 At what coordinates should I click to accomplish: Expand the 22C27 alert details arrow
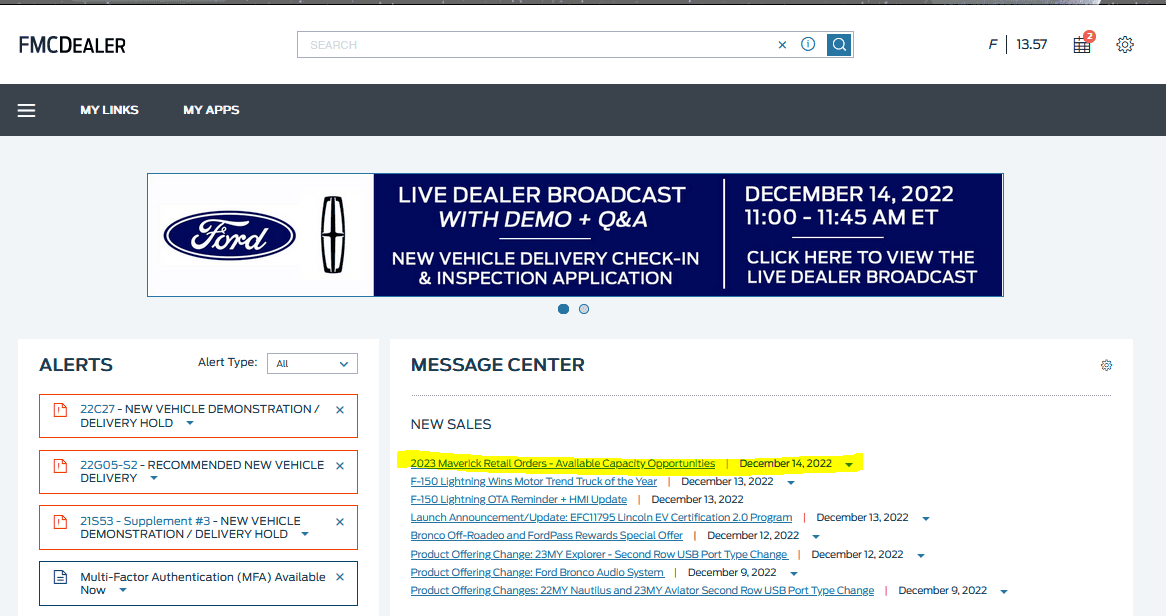coord(190,423)
